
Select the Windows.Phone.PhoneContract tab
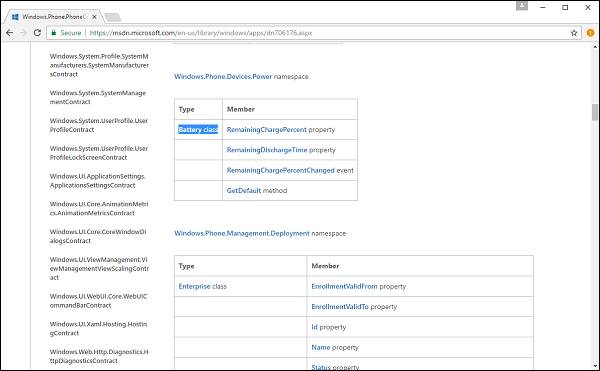click(x=52, y=17)
